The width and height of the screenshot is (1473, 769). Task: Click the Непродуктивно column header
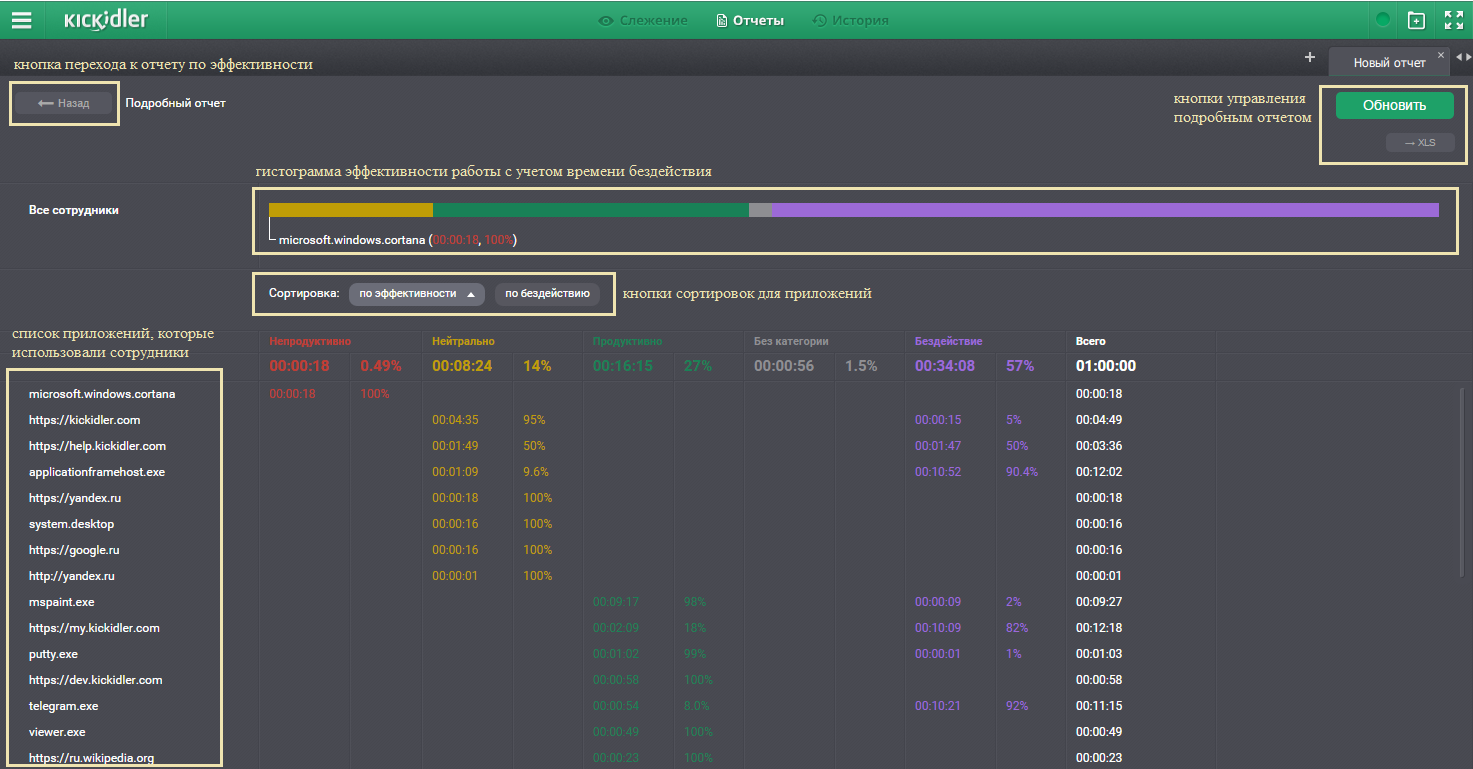[x=310, y=342]
